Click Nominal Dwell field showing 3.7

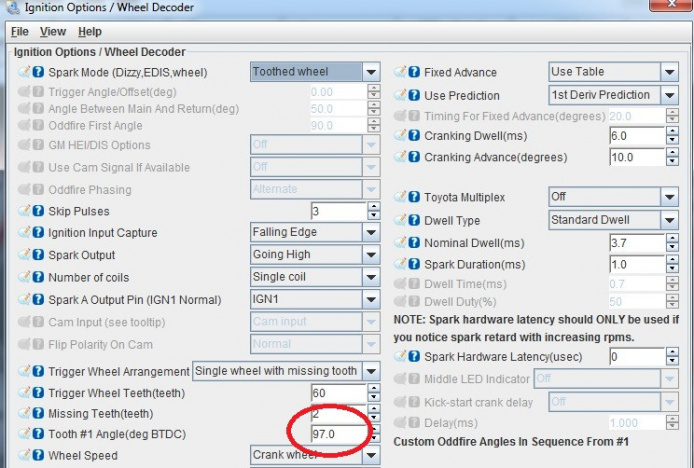pos(637,243)
